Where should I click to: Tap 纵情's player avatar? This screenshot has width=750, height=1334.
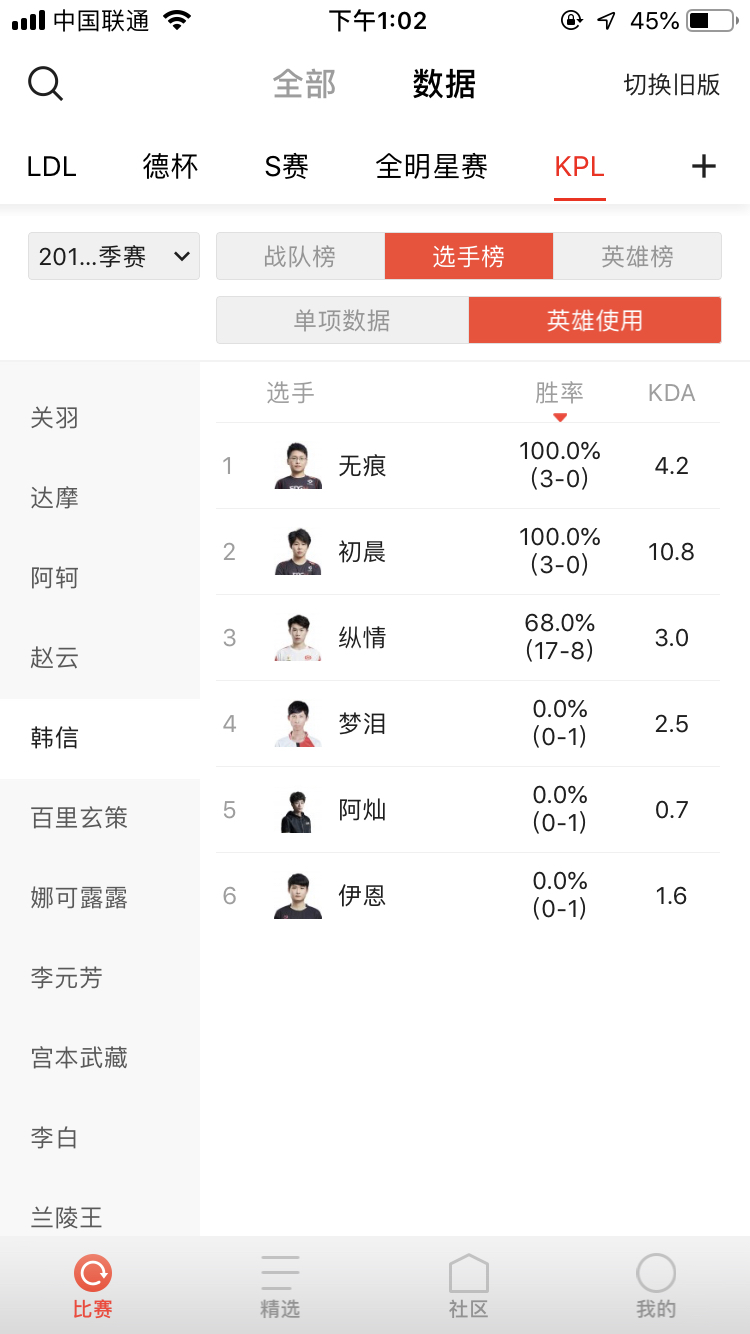pyautogui.click(x=298, y=638)
